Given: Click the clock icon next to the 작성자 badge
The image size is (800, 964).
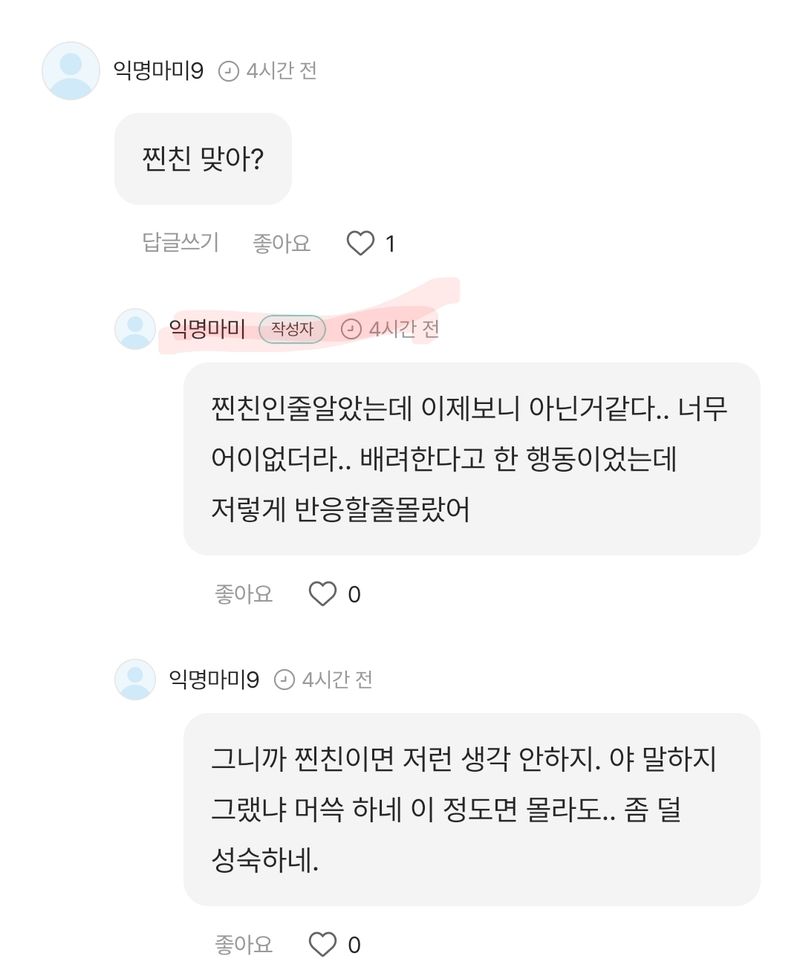Looking at the screenshot, I should tap(351, 329).
